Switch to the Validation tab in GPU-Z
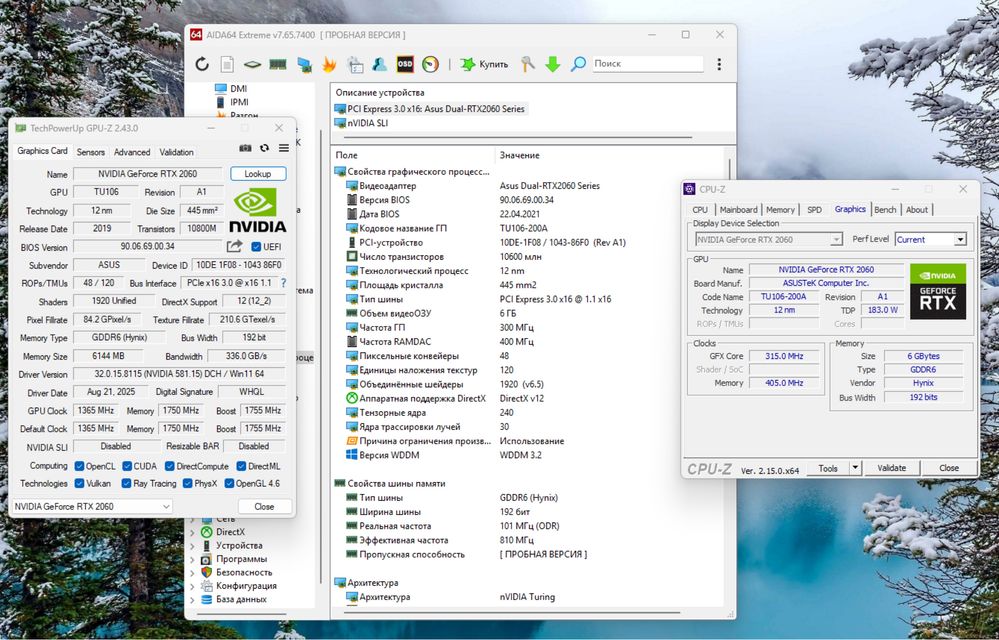The width and height of the screenshot is (999, 640). [x=176, y=152]
